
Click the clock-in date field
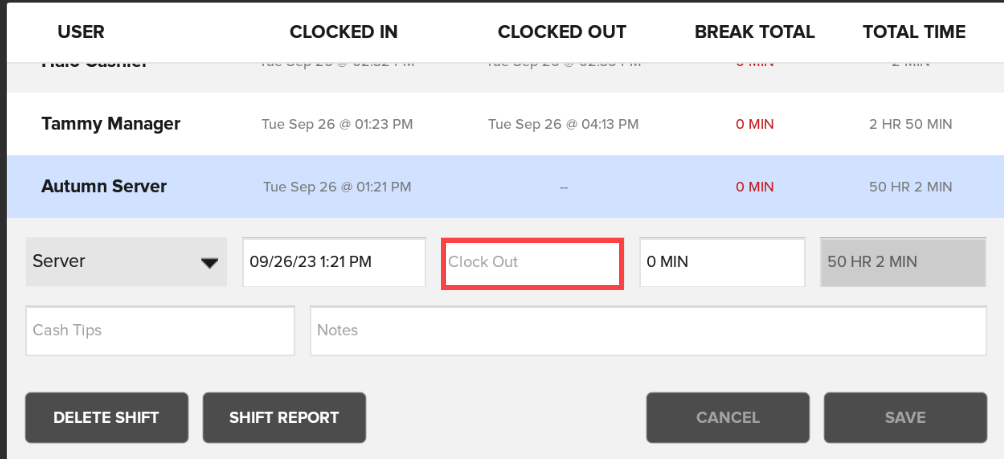tap(334, 263)
